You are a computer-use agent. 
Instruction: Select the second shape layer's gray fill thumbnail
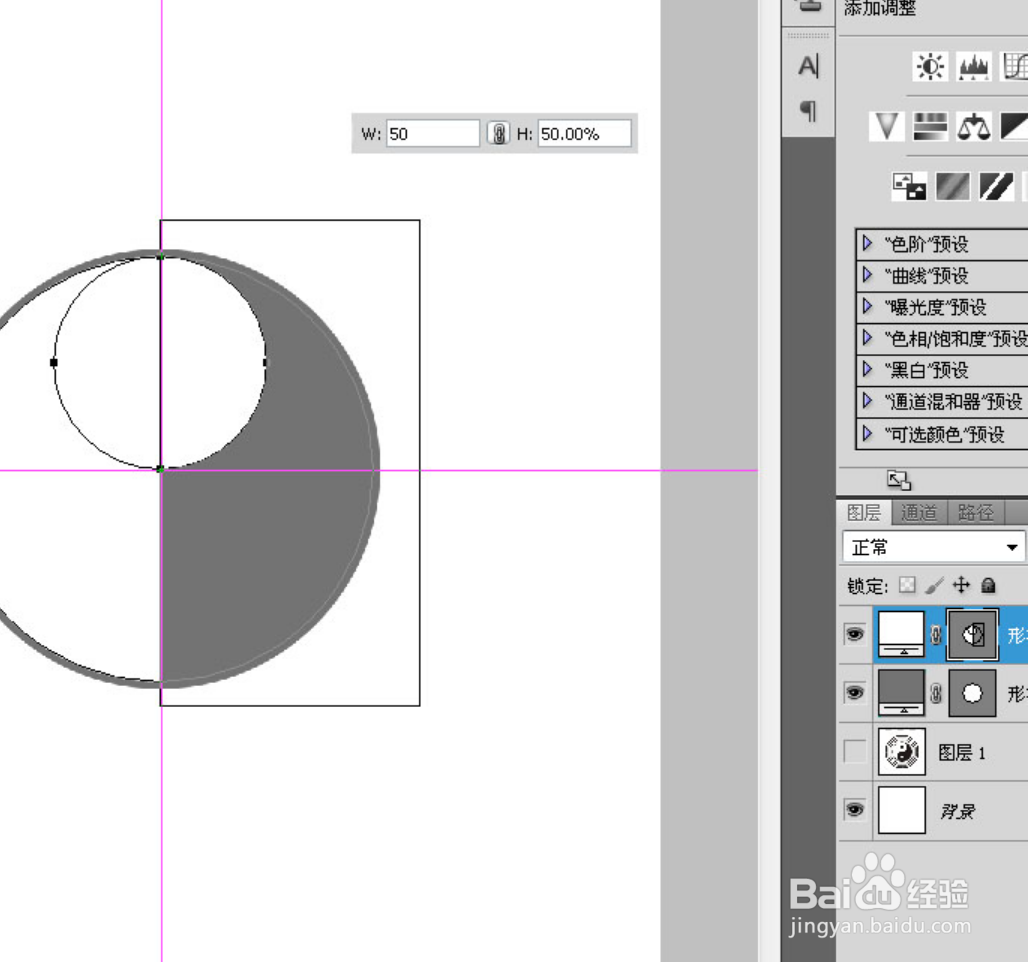coord(901,692)
